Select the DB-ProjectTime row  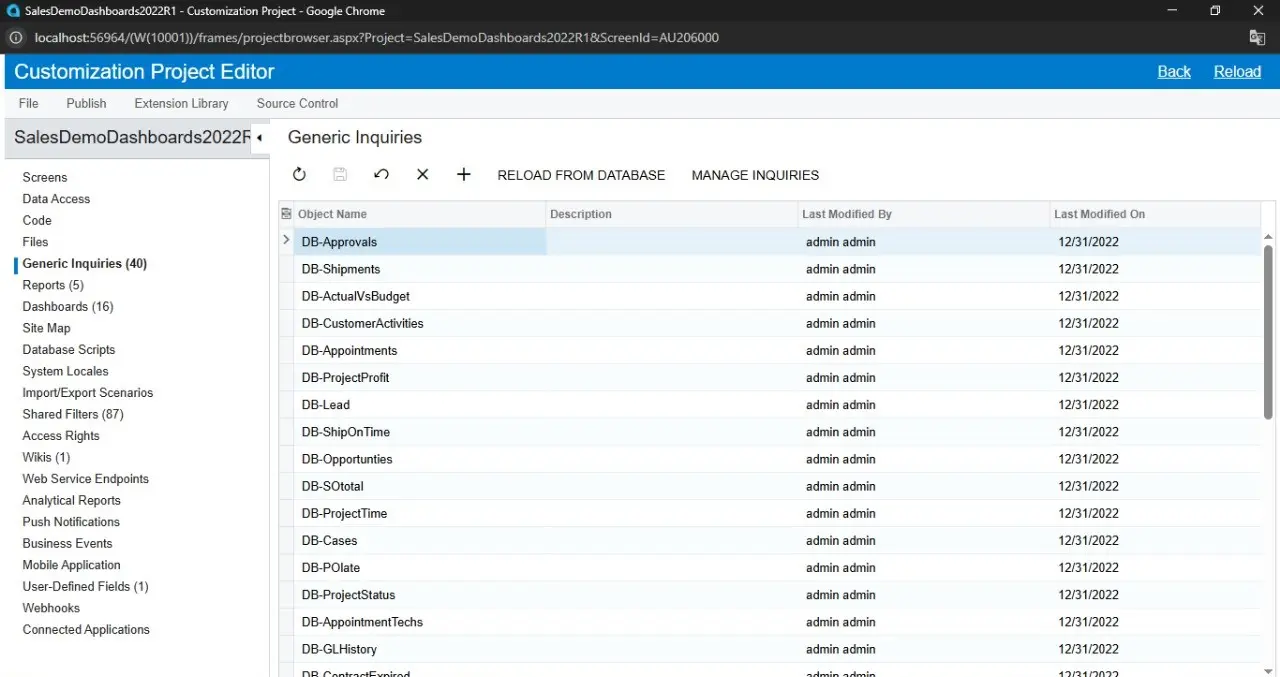[770, 513]
